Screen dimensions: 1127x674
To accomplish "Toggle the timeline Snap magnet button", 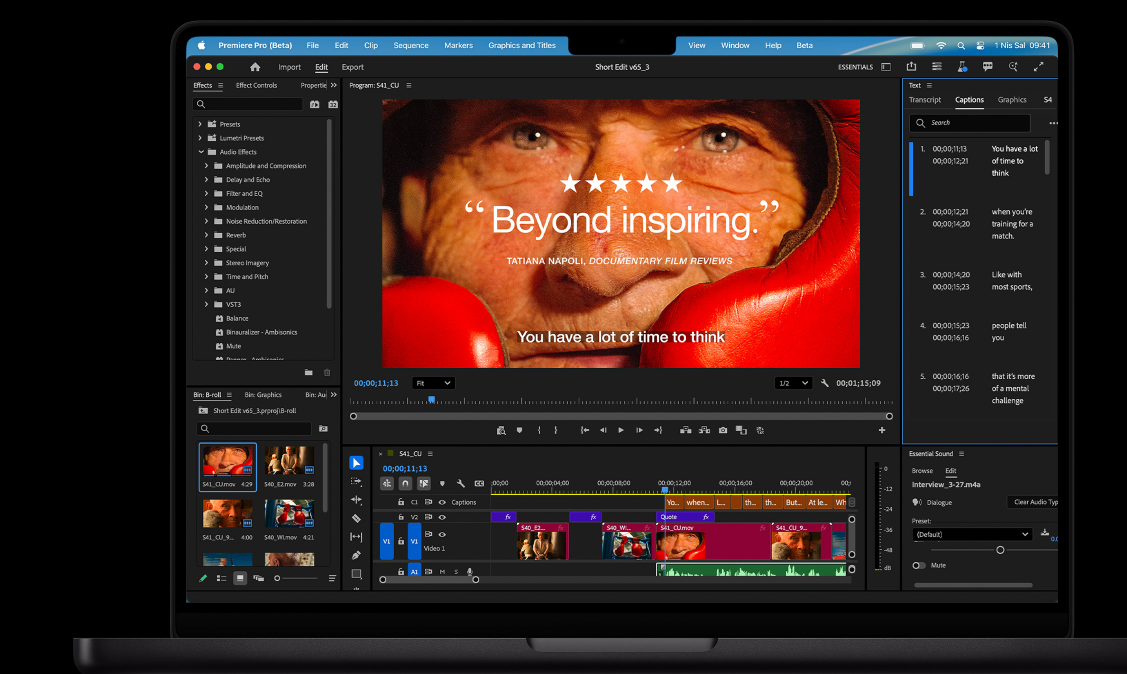I will (405, 483).
